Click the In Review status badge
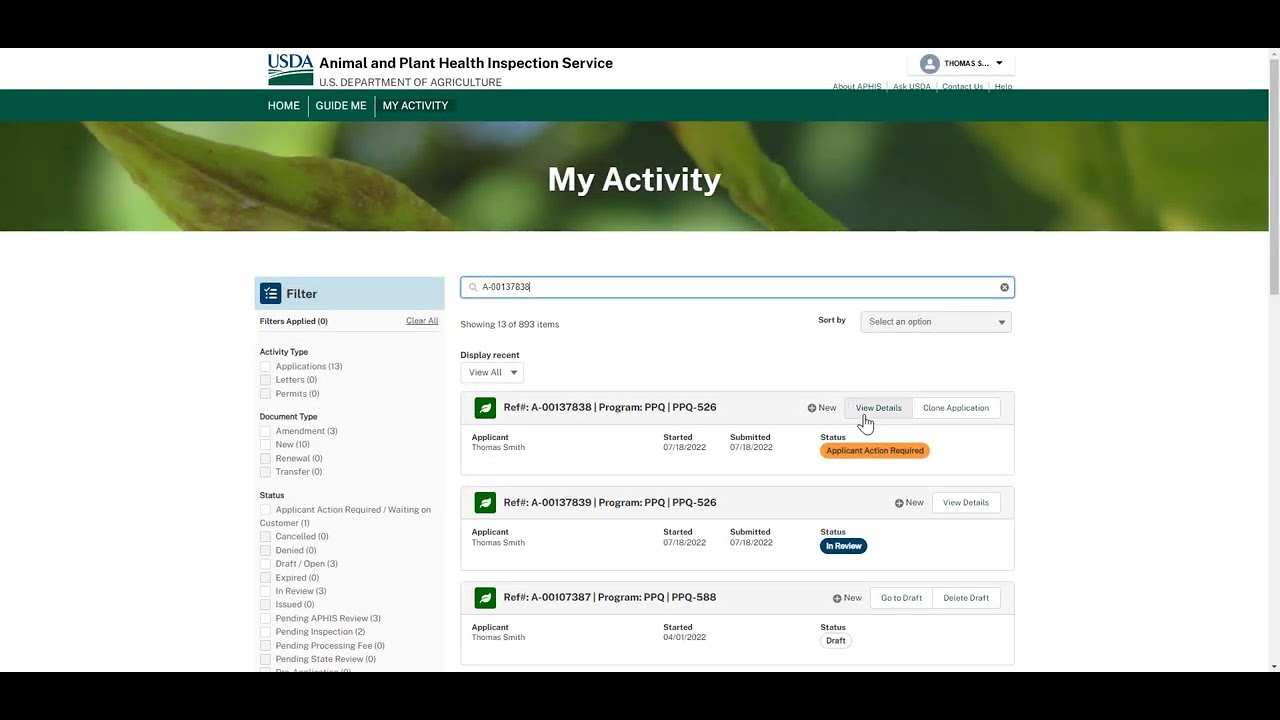This screenshot has width=1280, height=720. [843, 546]
